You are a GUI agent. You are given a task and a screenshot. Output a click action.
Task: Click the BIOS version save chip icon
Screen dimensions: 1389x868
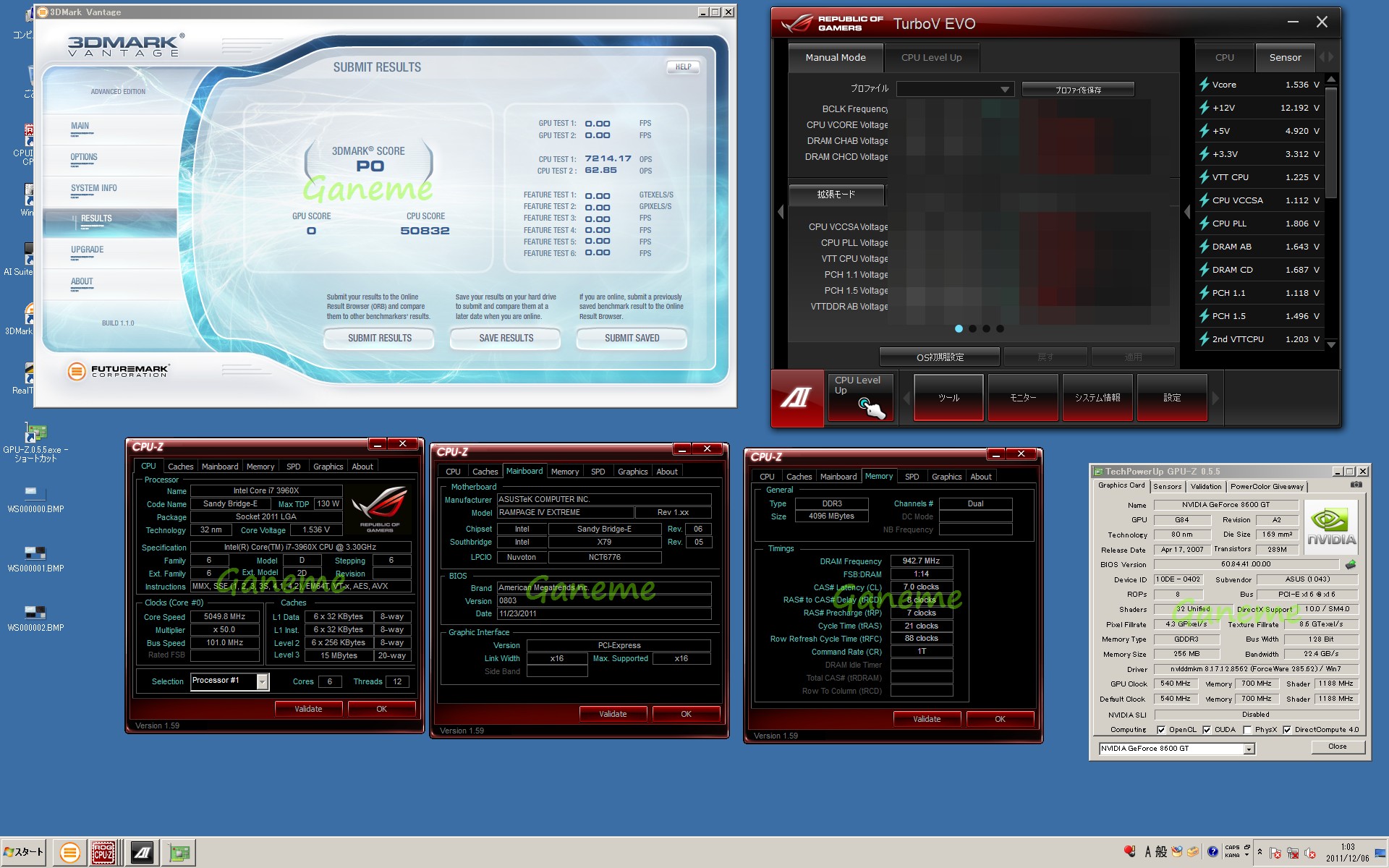[1350, 564]
